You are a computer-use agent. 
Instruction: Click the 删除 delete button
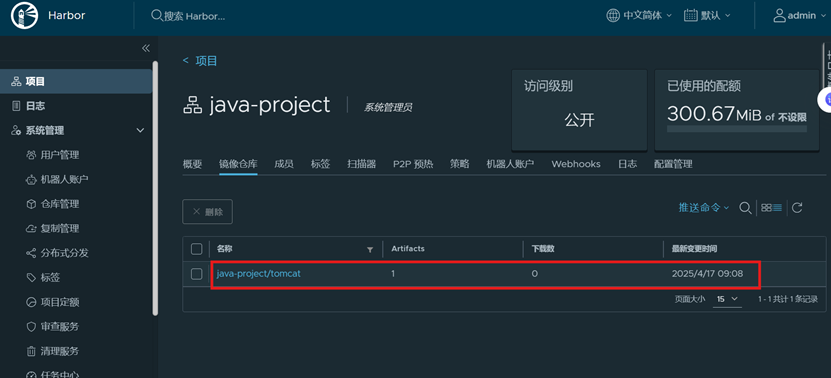208,212
